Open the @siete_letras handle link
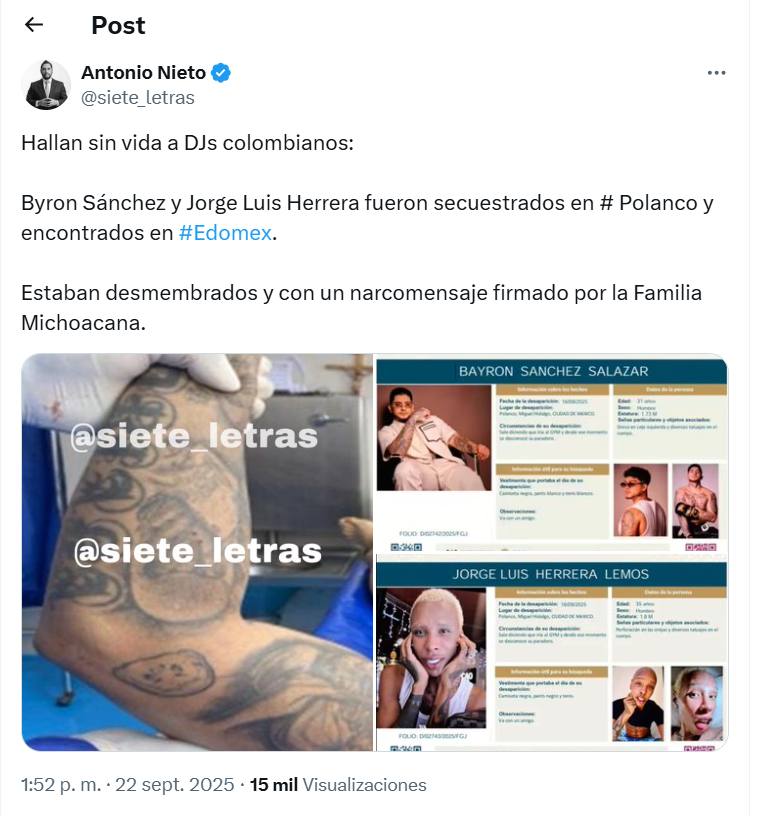763x816 pixels. coord(138,98)
